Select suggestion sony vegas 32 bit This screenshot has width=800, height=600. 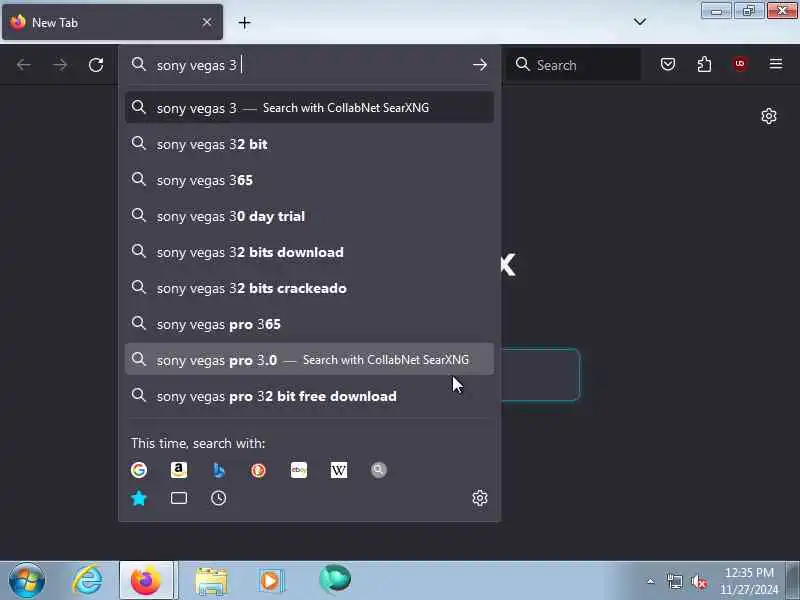(x=309, y=144)
